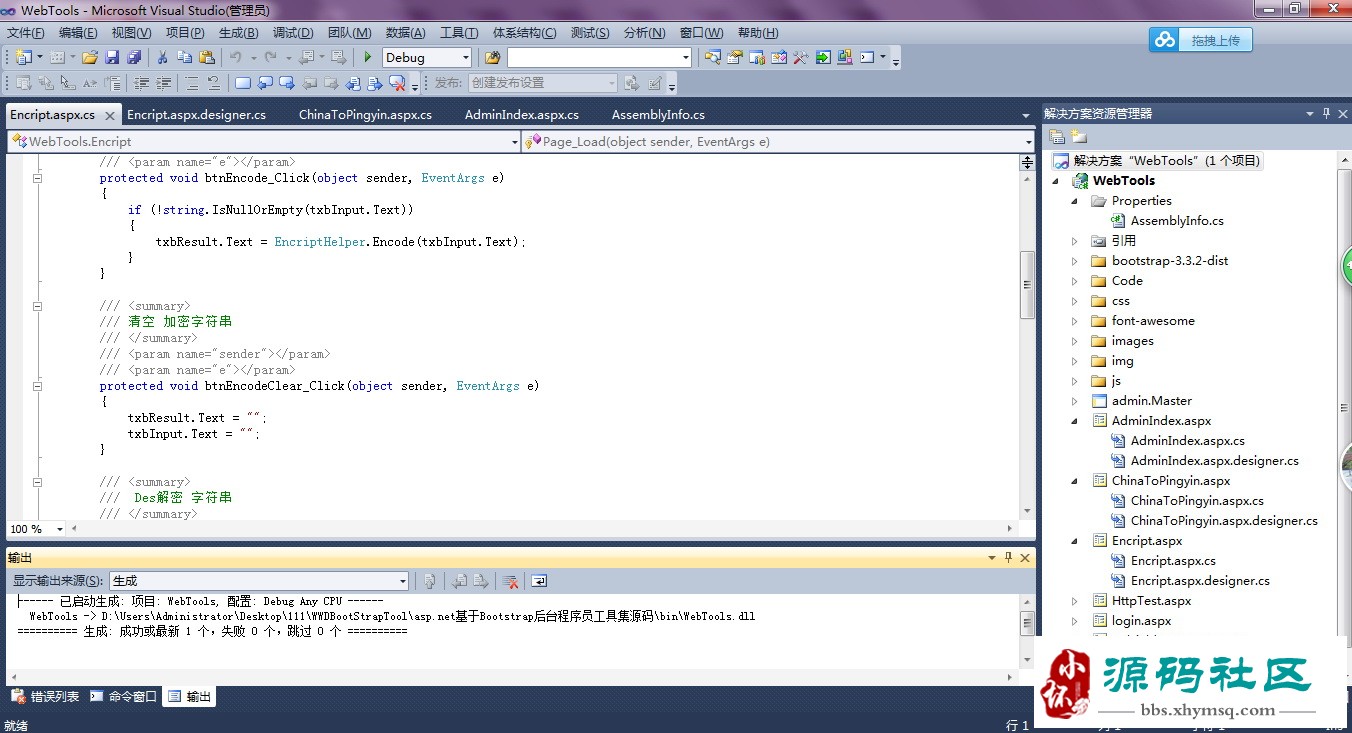Open the 错误列表 error list tab
1352x733 pixels.
tap(45, 696)
